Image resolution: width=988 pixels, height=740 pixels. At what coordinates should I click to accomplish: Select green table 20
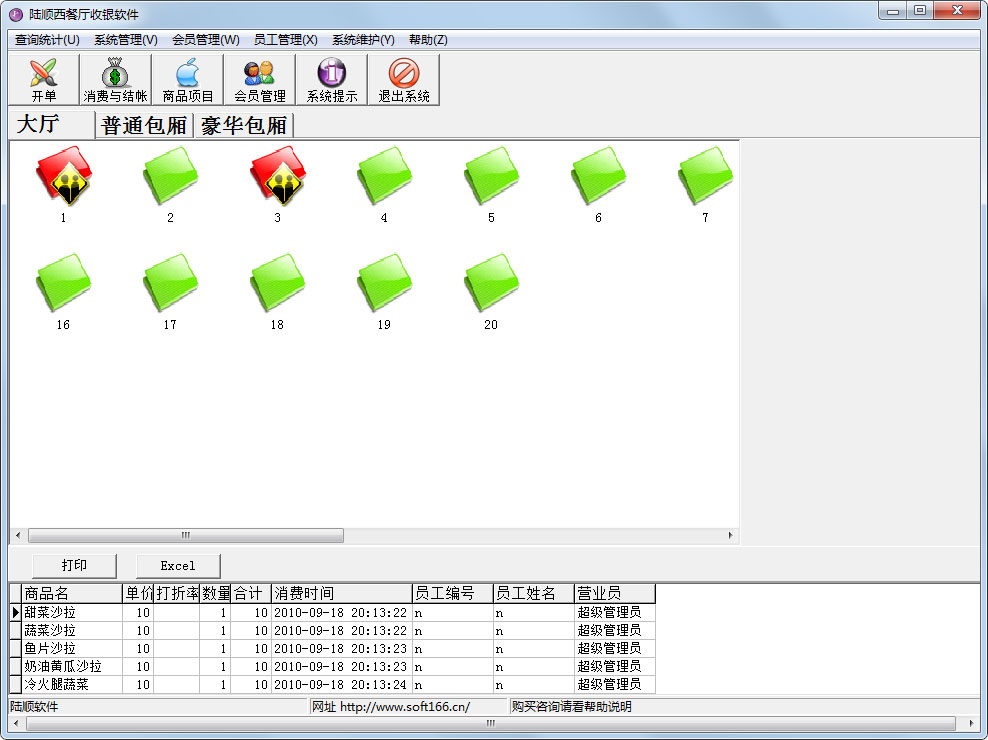coord(491,284)
